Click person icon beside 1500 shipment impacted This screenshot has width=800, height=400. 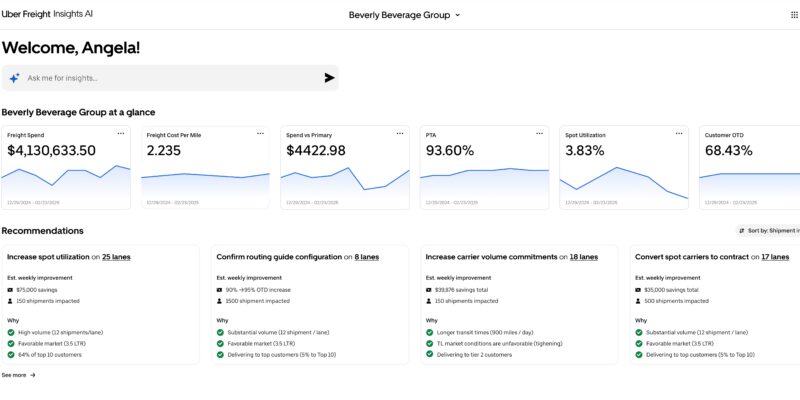tap(219, 301)
